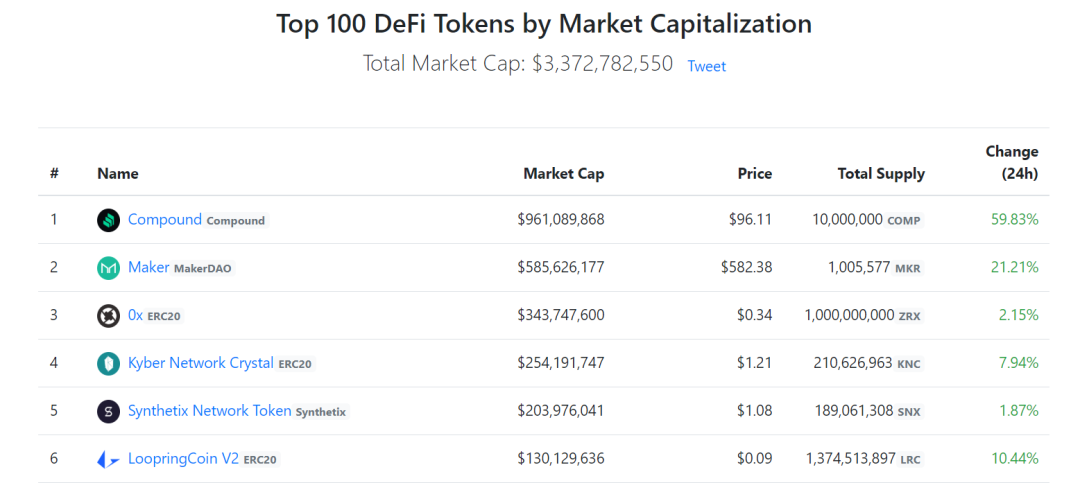This screenshot has height=492, width=1080.
Task: Open Kyber Network Crystal link
Action: click(201, 362)
